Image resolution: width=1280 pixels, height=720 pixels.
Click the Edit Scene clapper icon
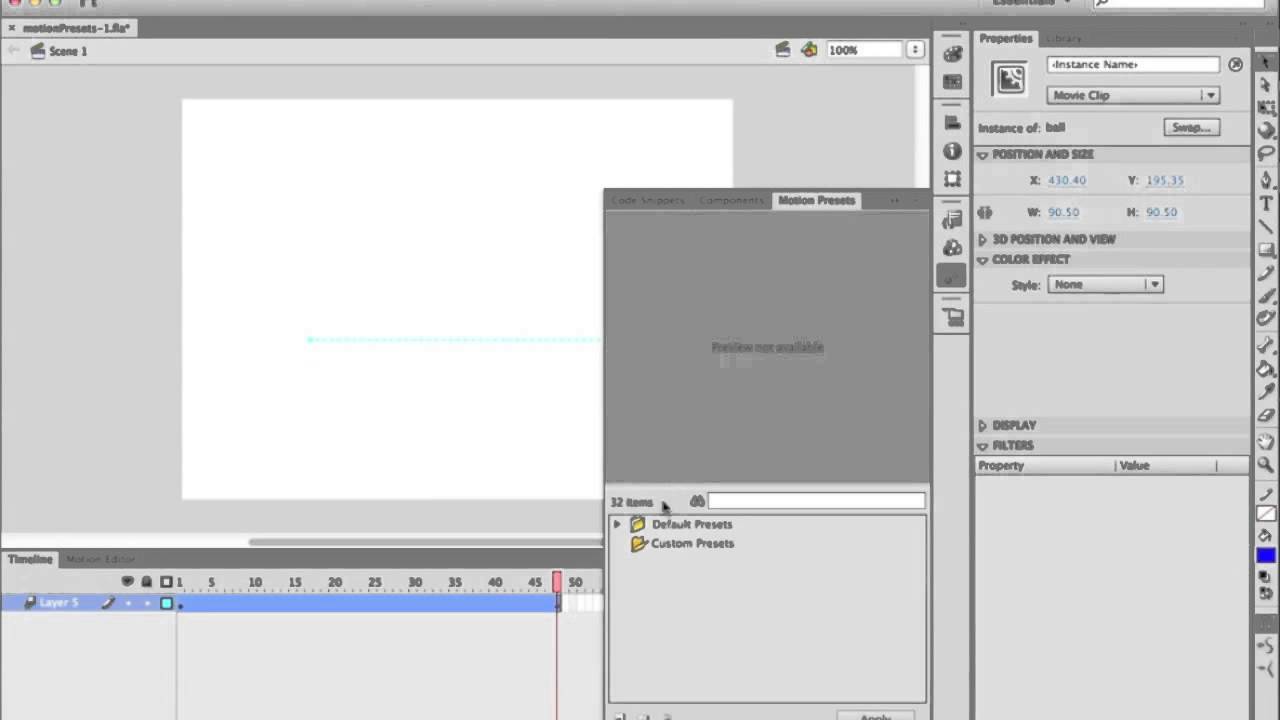click(783, 50)
